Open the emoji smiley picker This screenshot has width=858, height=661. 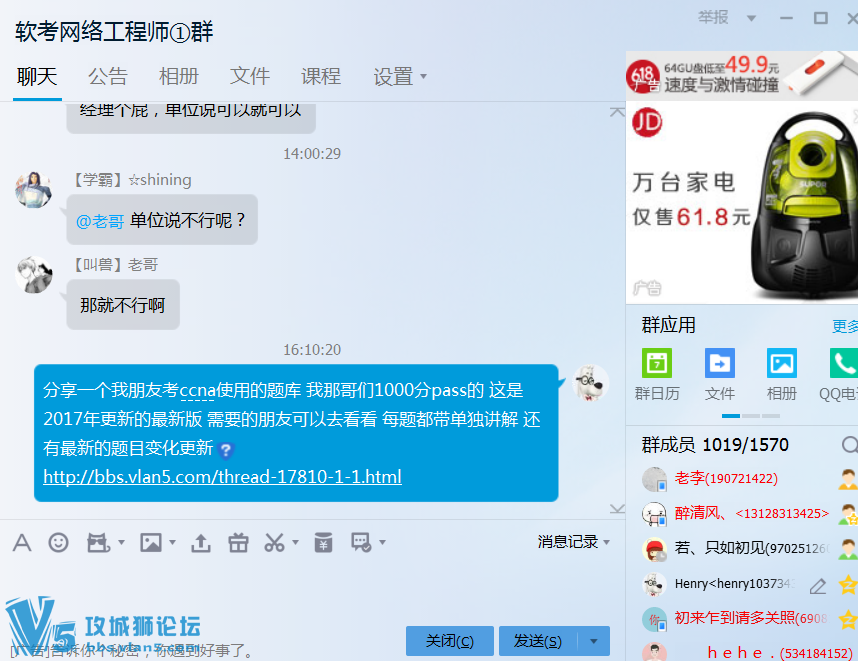59,542
